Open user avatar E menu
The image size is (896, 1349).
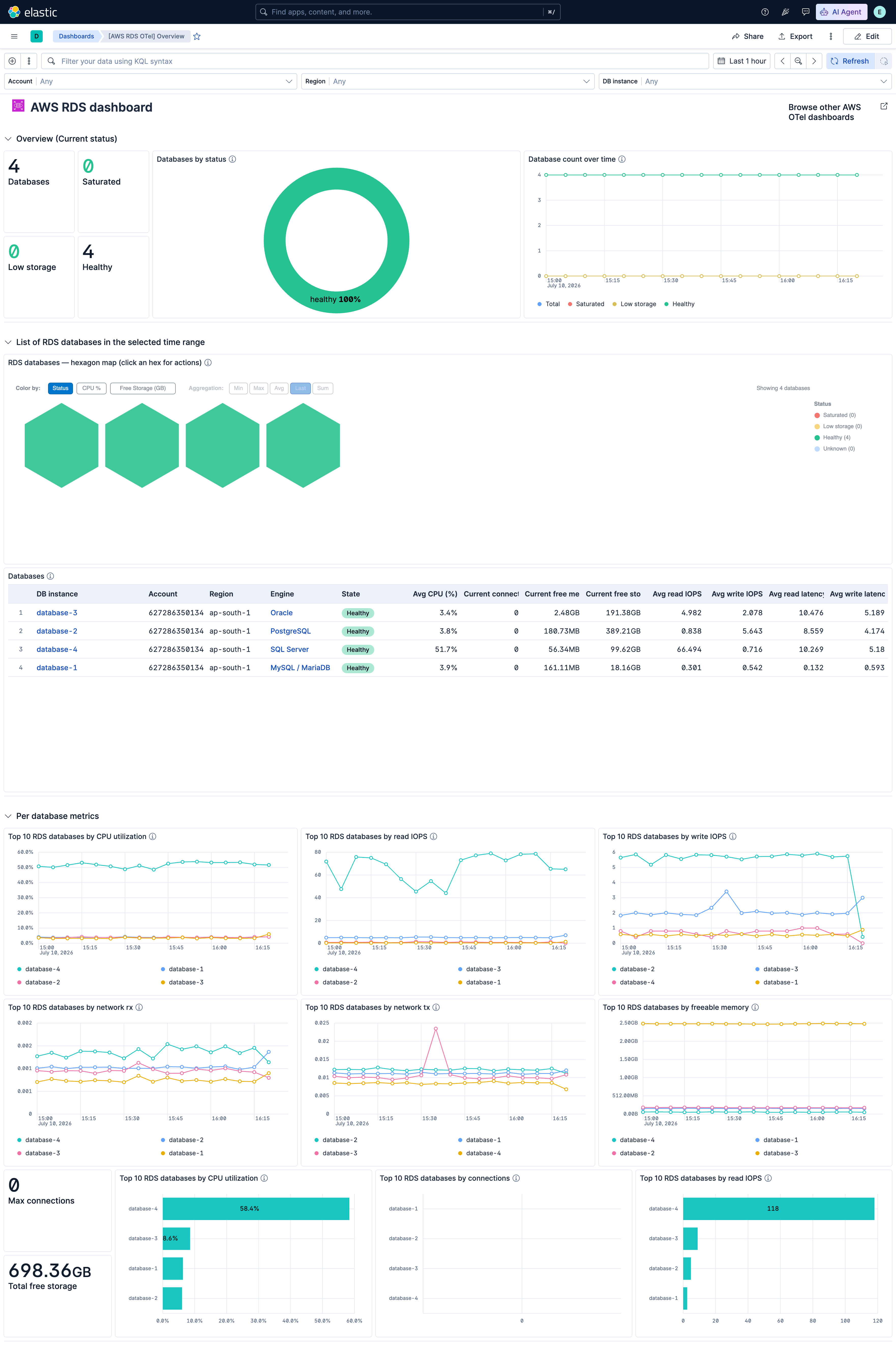tap(879, 12)
